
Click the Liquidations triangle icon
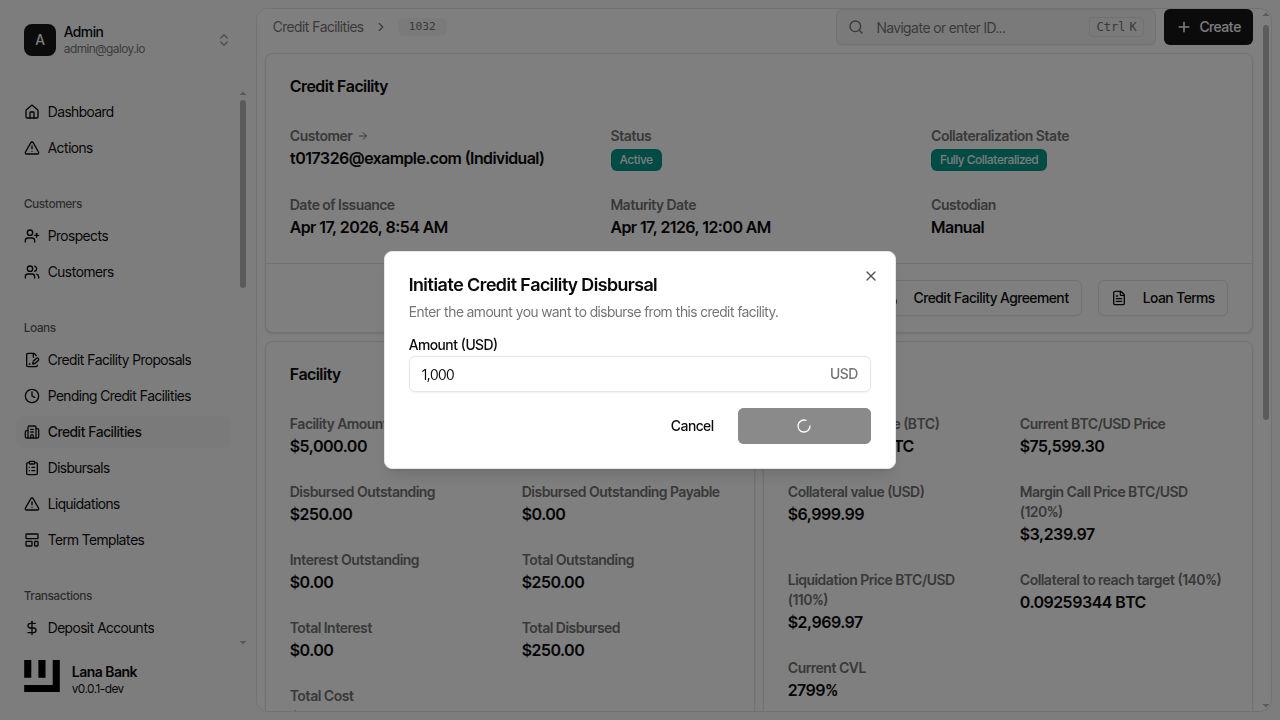[x=32, y=504]
